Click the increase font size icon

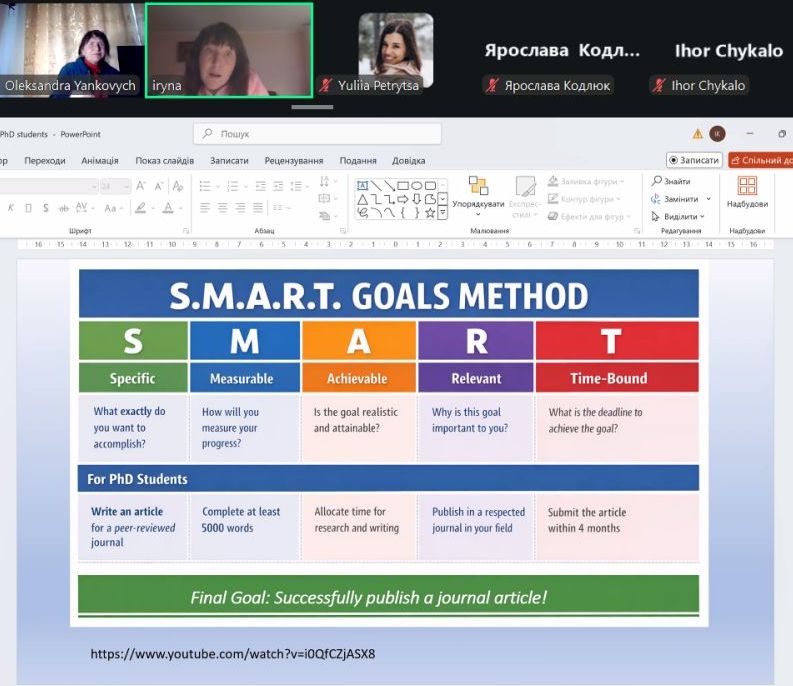coord(141,185)
